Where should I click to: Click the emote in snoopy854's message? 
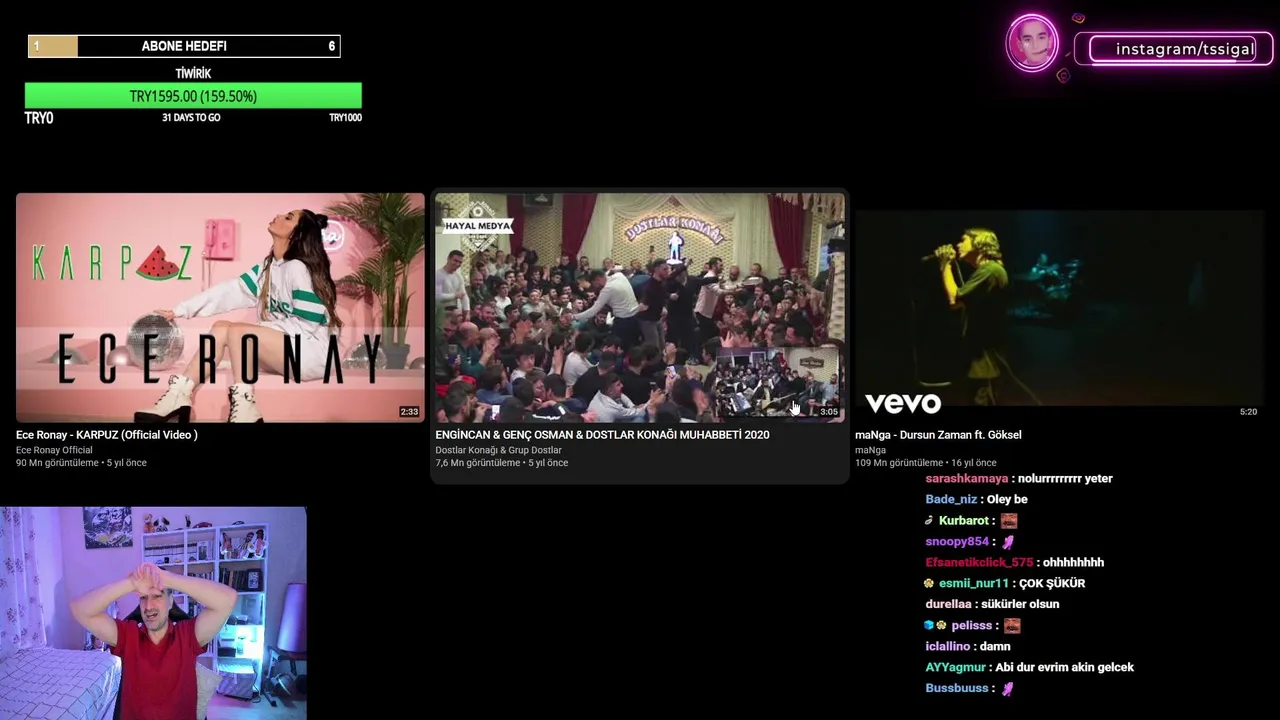1008,542
